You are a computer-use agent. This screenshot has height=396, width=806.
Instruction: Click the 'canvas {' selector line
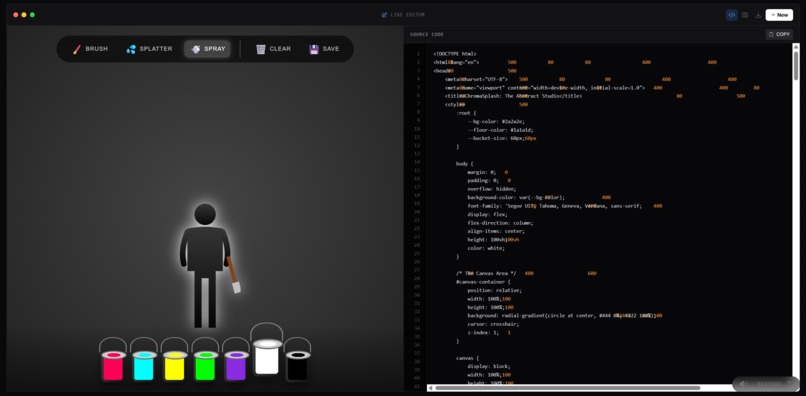[x=467, y=358]
